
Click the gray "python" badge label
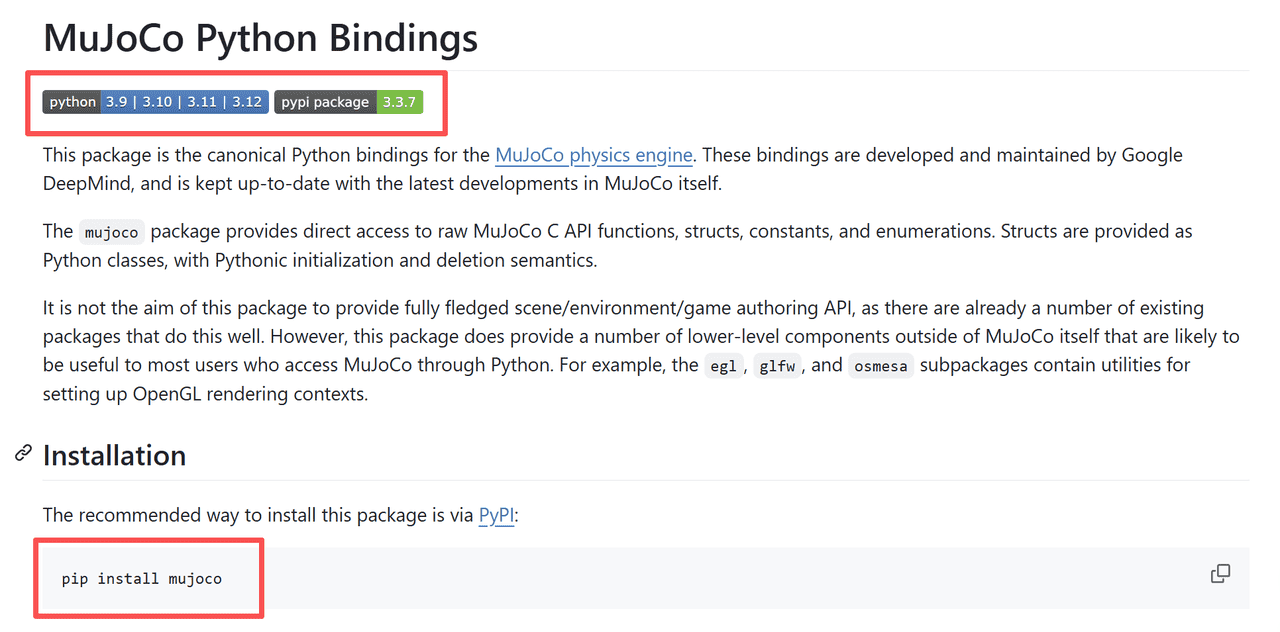(72, 102)
